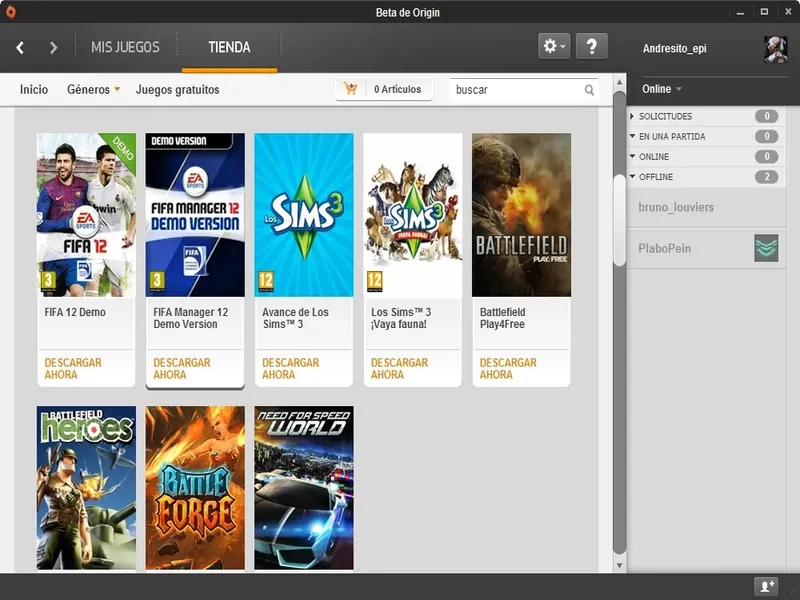Click the back navigation arrow
The width and height of the screenshot is (800, 600).
(20, 47)
